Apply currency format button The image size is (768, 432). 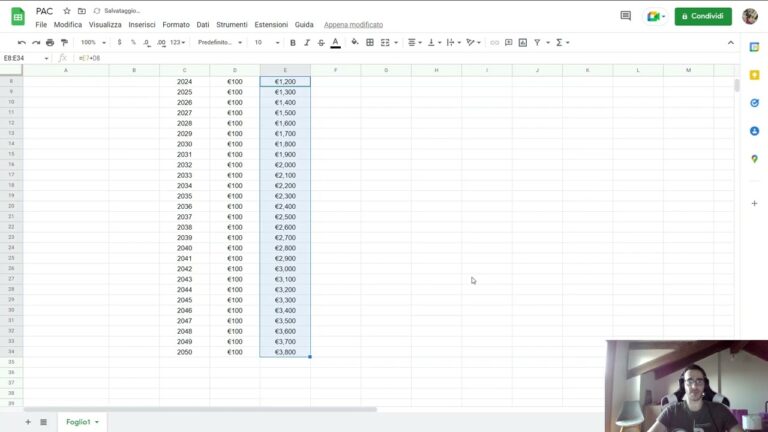click(119, 43)
